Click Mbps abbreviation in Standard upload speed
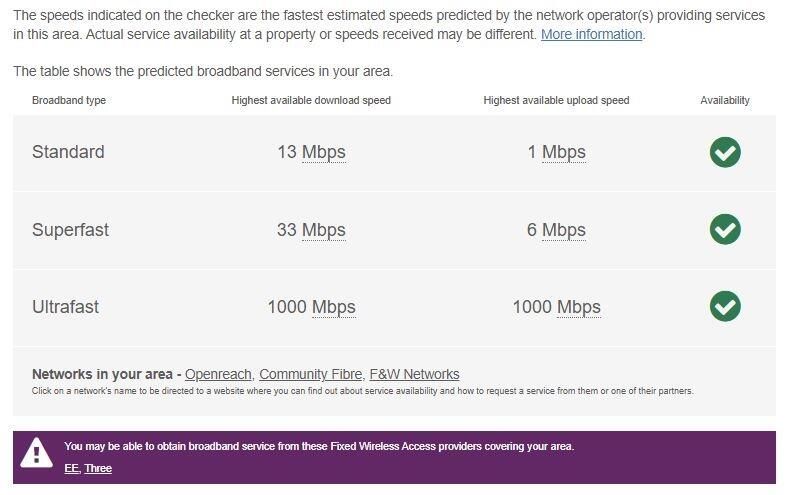The image size is (807, 495). tap(563, 152)
